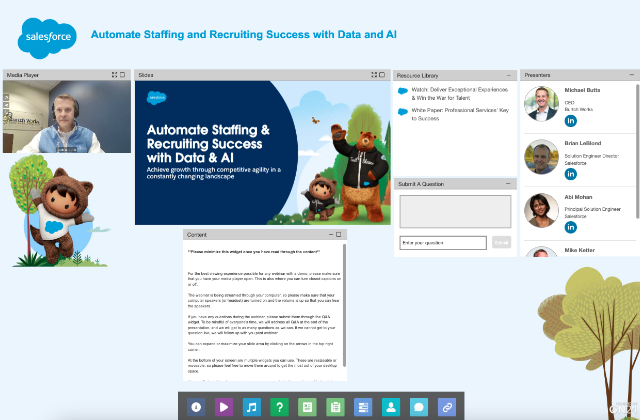Expand the Slides panel to full screen

pyautogui.click(x=374, y=75)
